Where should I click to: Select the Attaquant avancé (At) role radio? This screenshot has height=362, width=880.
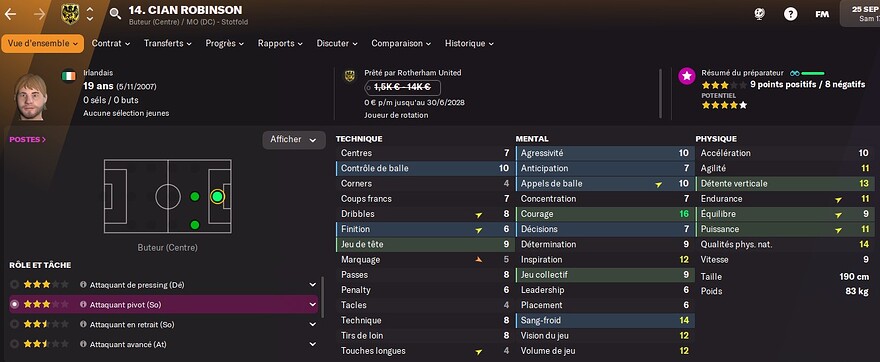[15, 344]
